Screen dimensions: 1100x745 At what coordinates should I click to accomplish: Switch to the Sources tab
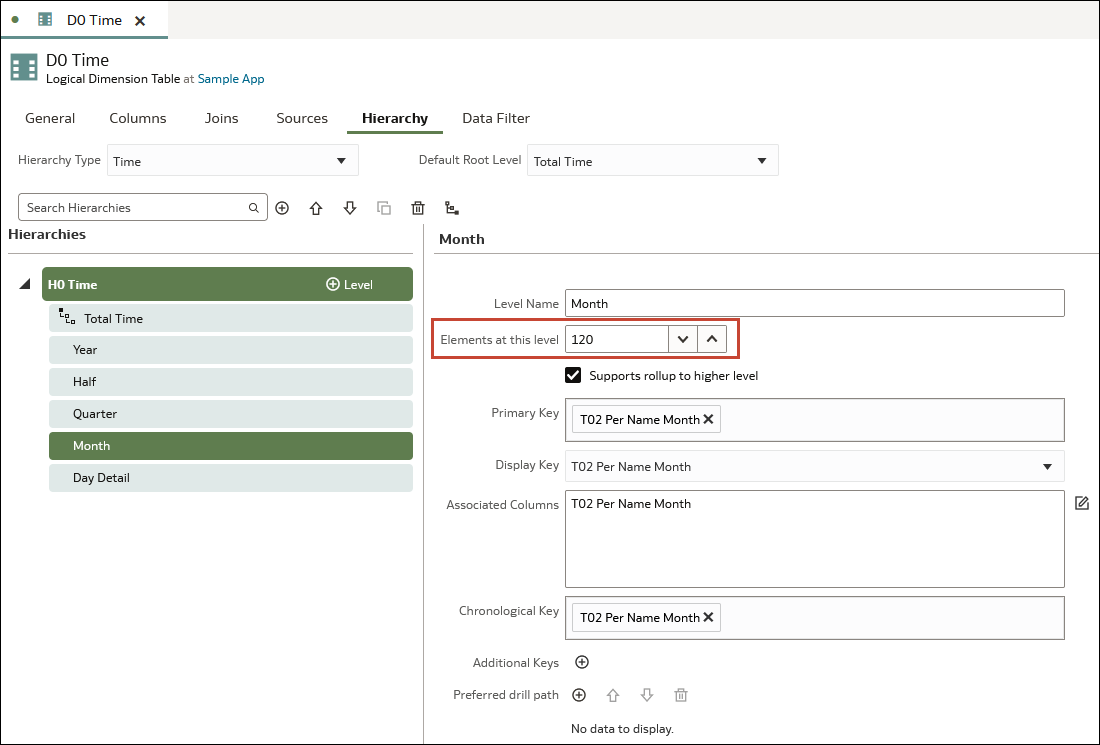tap(302, 118)
